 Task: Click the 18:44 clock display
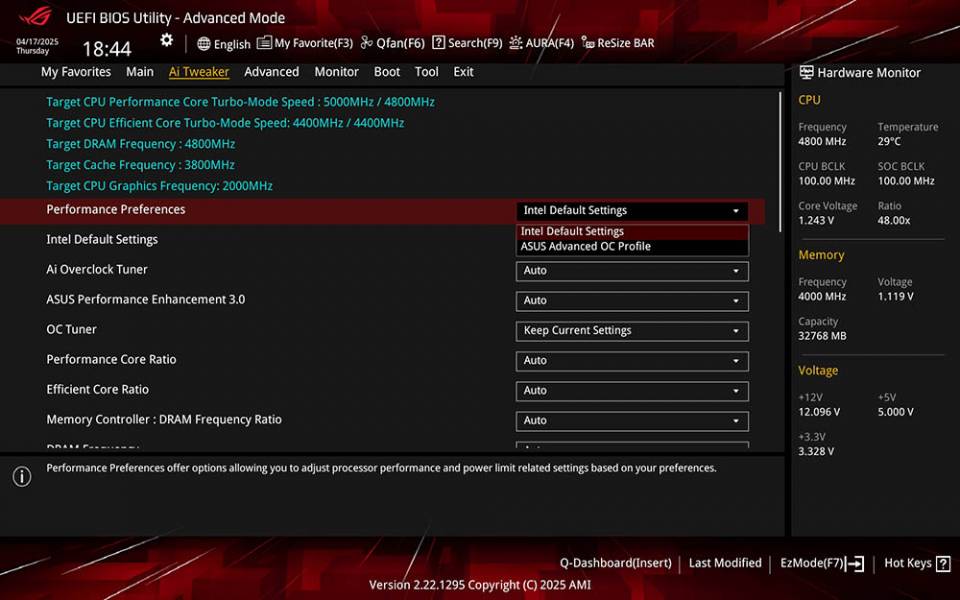[107, 49]
